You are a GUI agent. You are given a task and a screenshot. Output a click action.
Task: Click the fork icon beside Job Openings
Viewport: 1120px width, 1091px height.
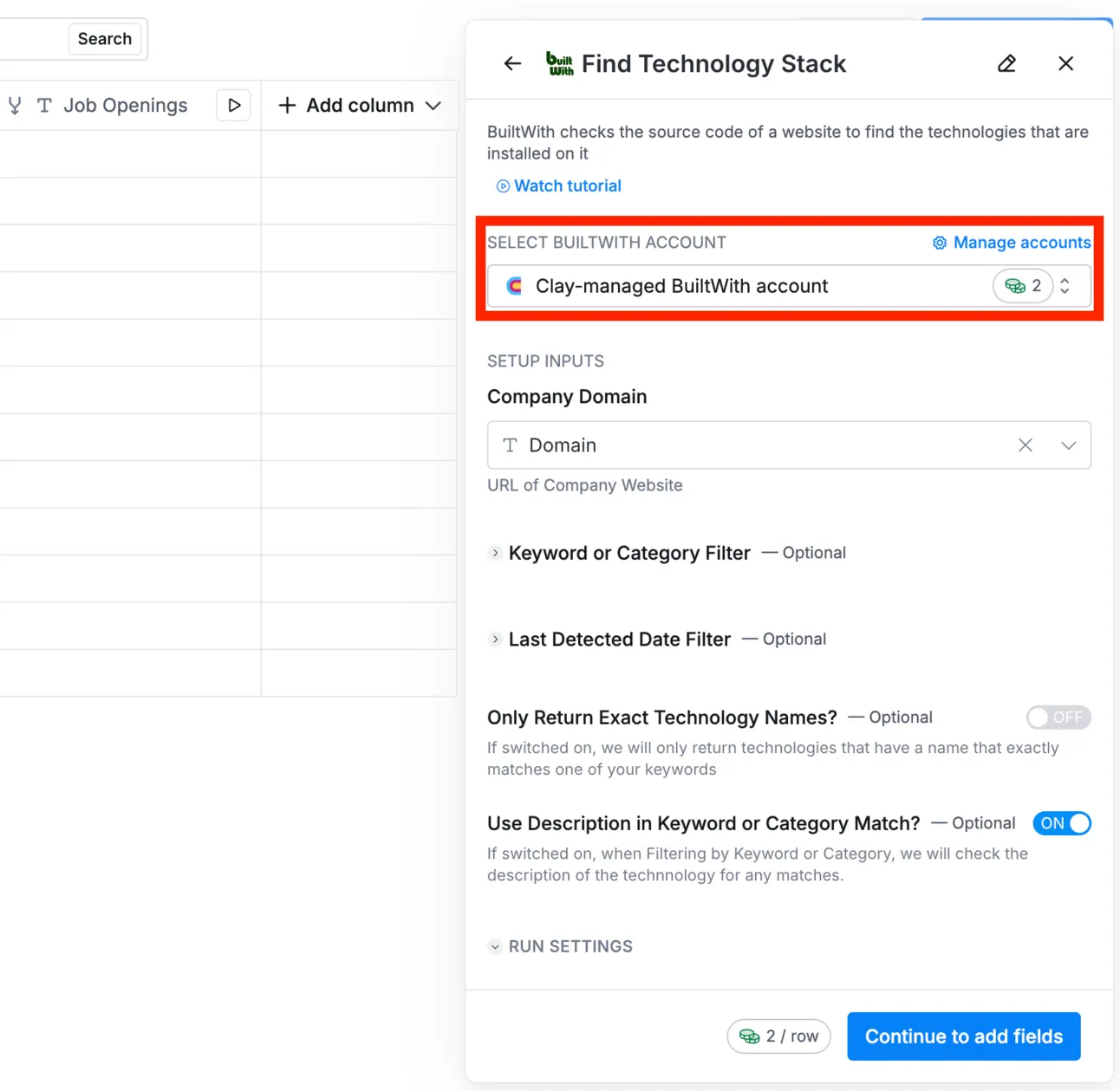(x=15, y=106)
